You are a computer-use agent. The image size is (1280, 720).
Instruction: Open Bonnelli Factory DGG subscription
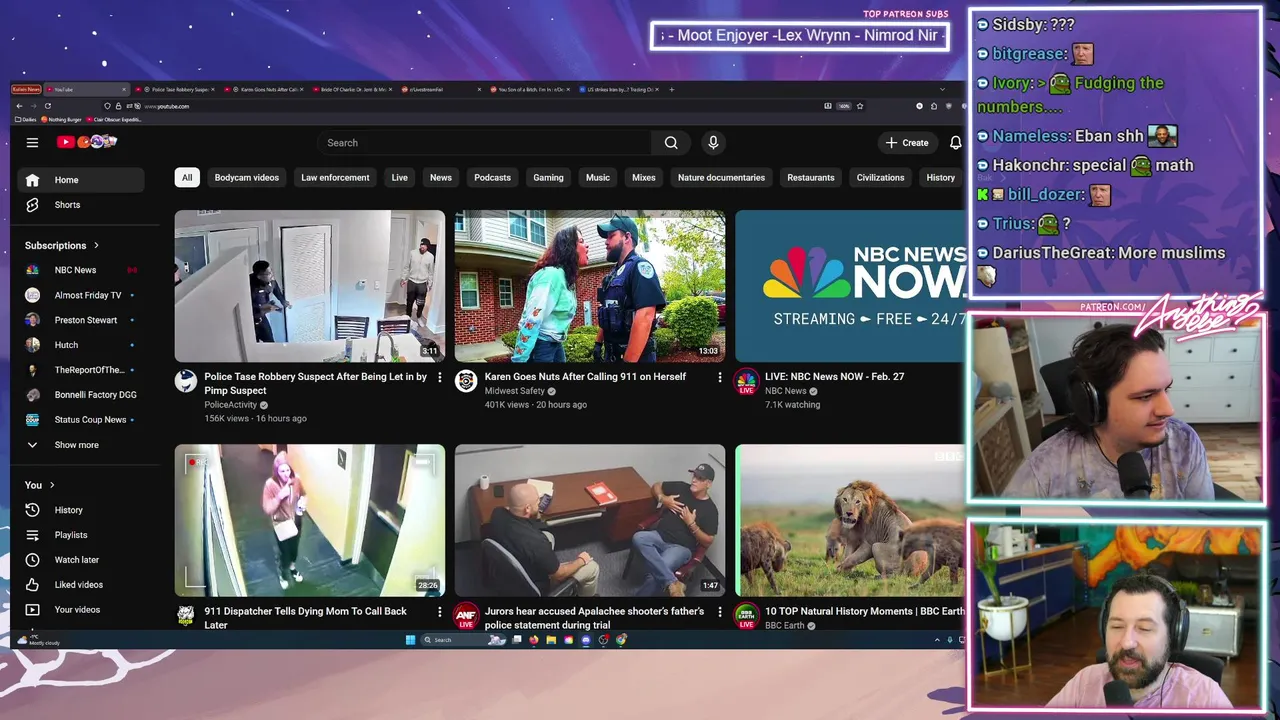click(80, 395)
